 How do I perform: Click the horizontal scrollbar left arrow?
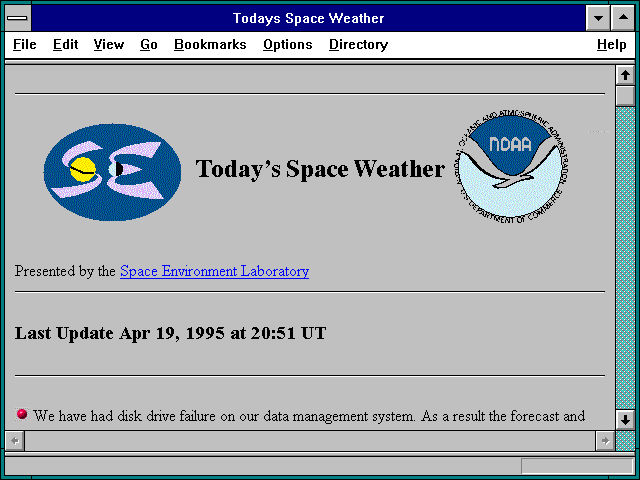click(15, 441)
